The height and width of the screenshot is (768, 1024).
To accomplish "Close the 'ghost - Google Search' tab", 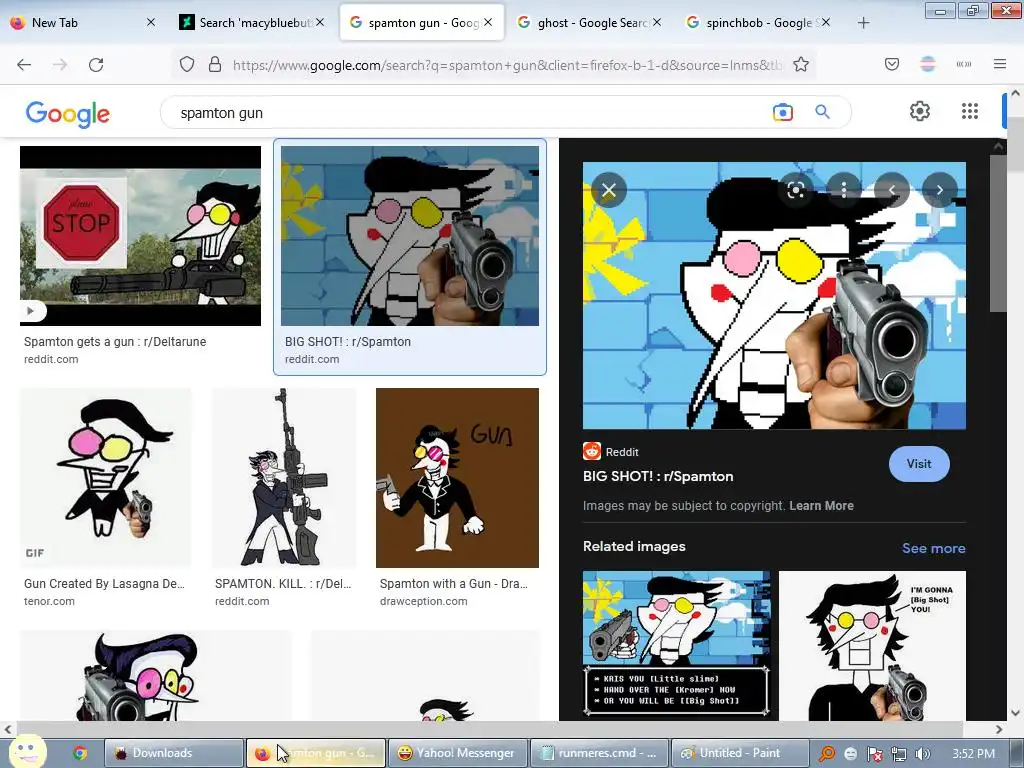I will 656,22.
